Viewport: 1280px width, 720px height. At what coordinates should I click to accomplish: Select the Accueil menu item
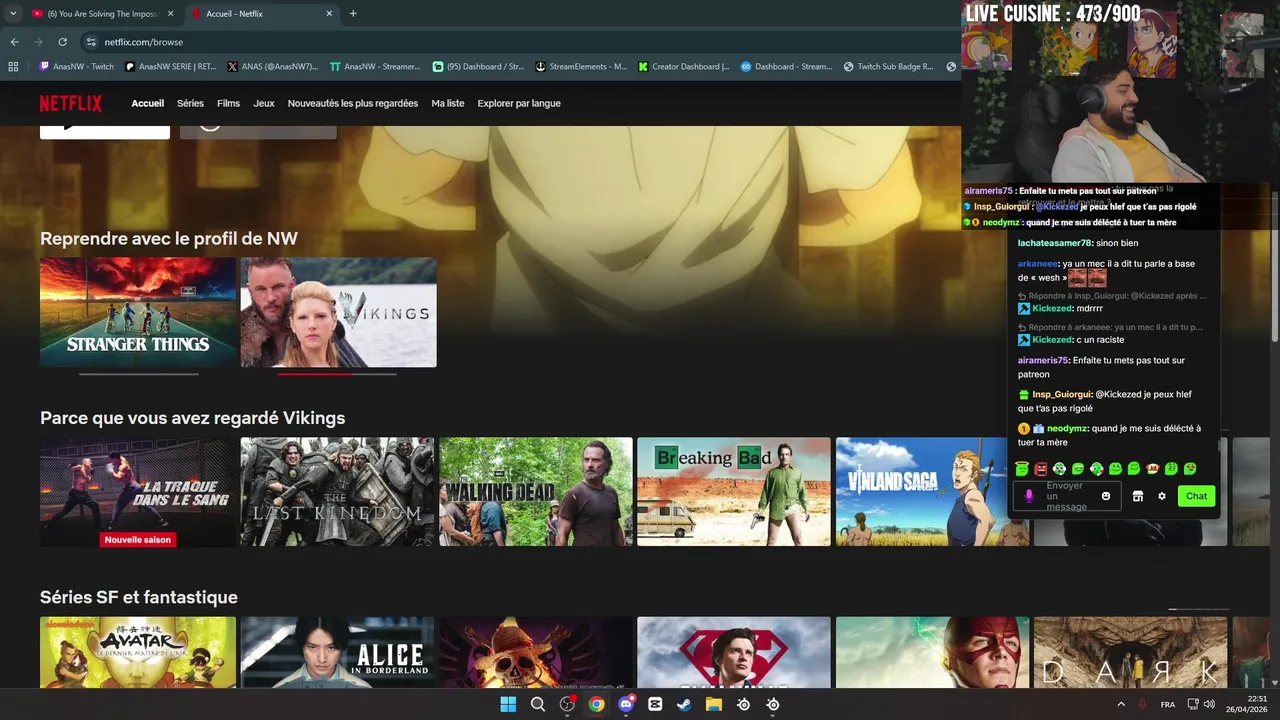coord(147,103)
